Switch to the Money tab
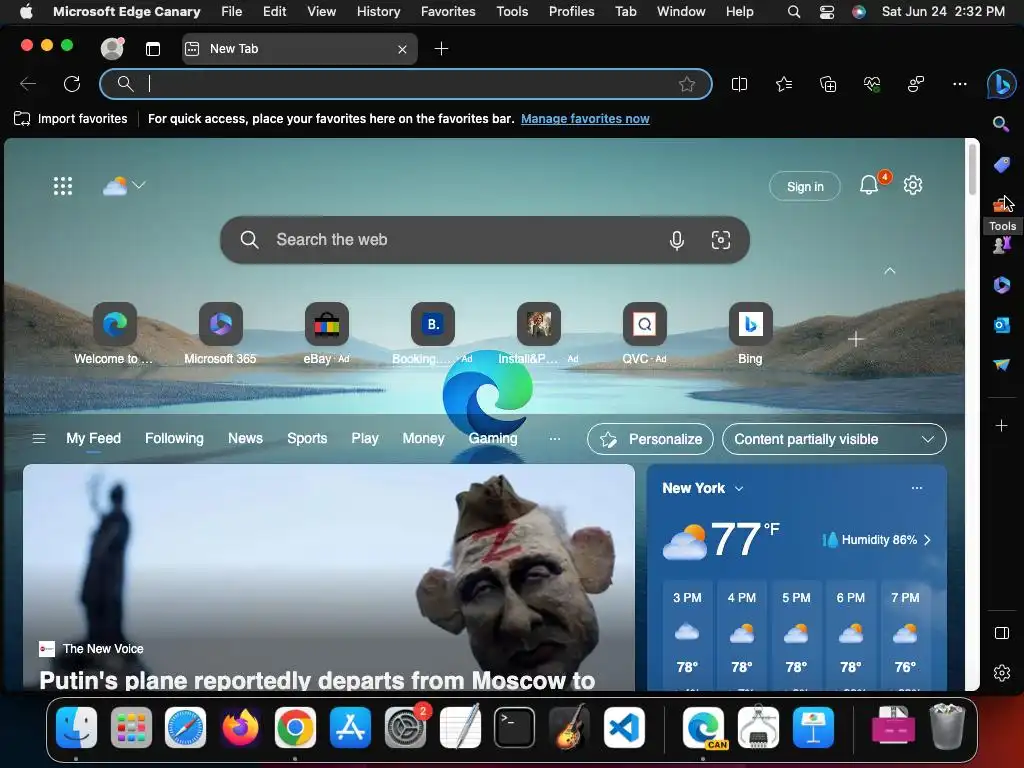 point(423,439)
